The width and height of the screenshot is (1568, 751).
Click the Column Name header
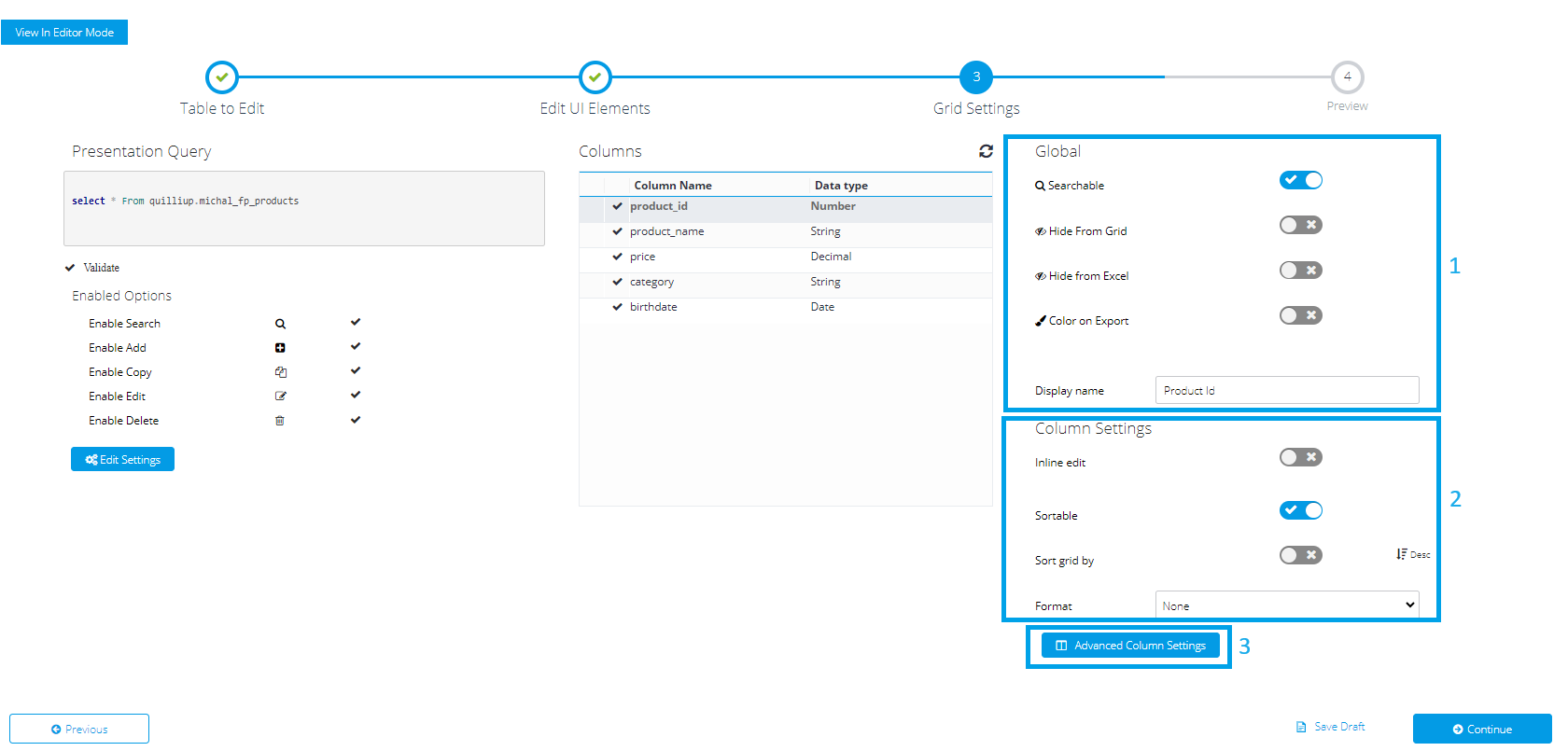coord(673,186)
